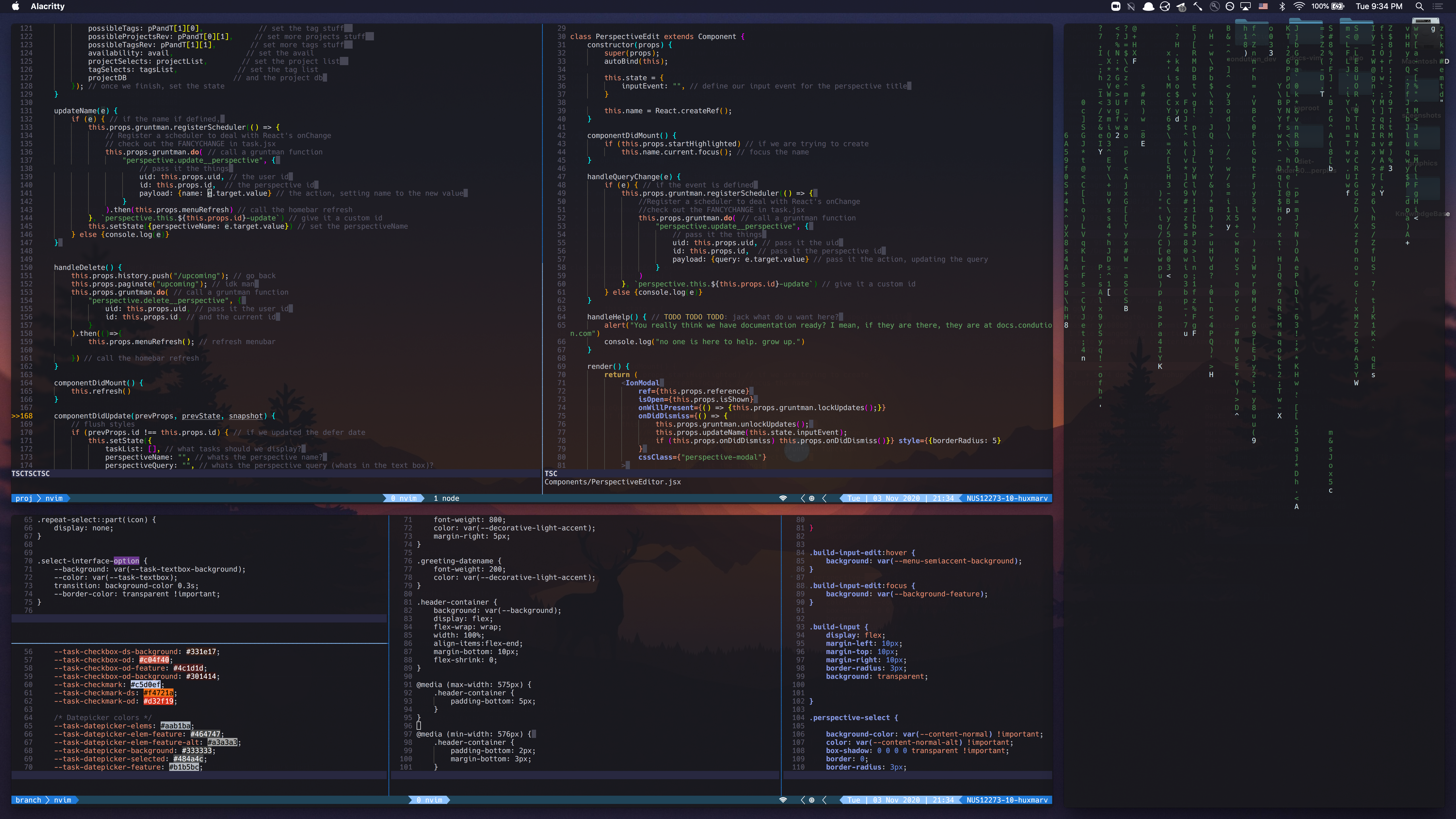
Task: Click the half-circle menu bar icon
Action: pos(1230,6)
